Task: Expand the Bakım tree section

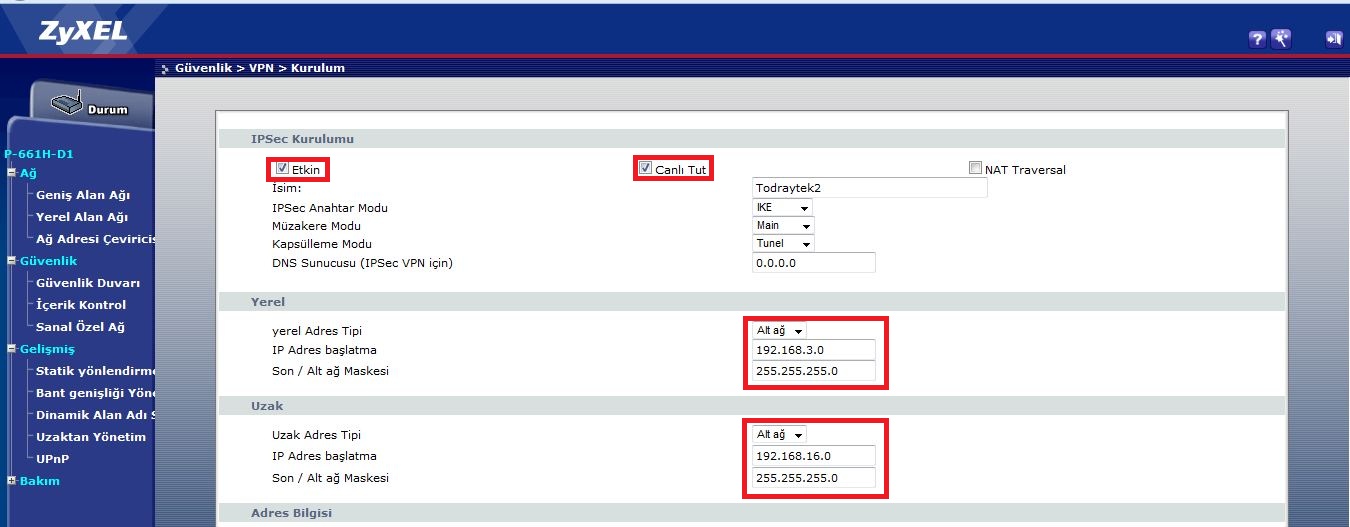Action: (12, 481)
